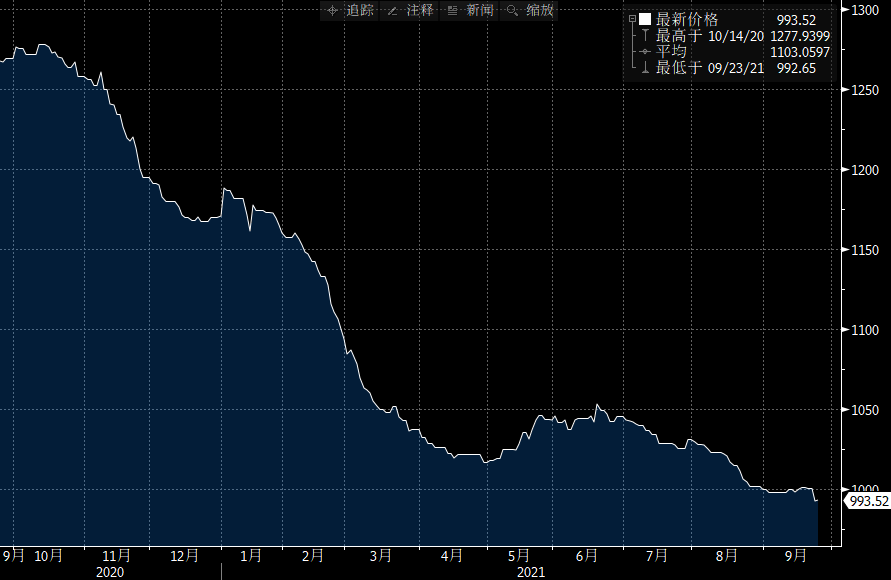Click the 2021 year label on time axis
Screen dimensions: 891x580
531,572
